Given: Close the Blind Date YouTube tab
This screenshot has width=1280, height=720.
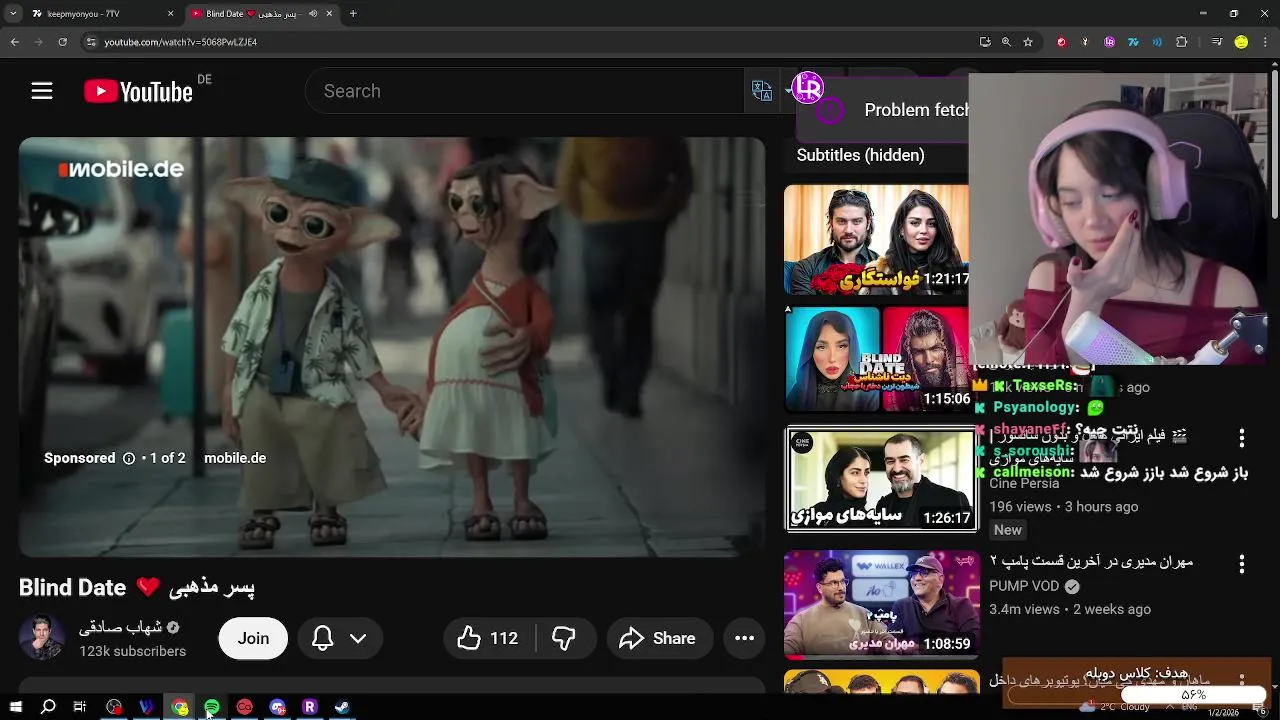Looking at the screenshot, I should coord(330,14).
